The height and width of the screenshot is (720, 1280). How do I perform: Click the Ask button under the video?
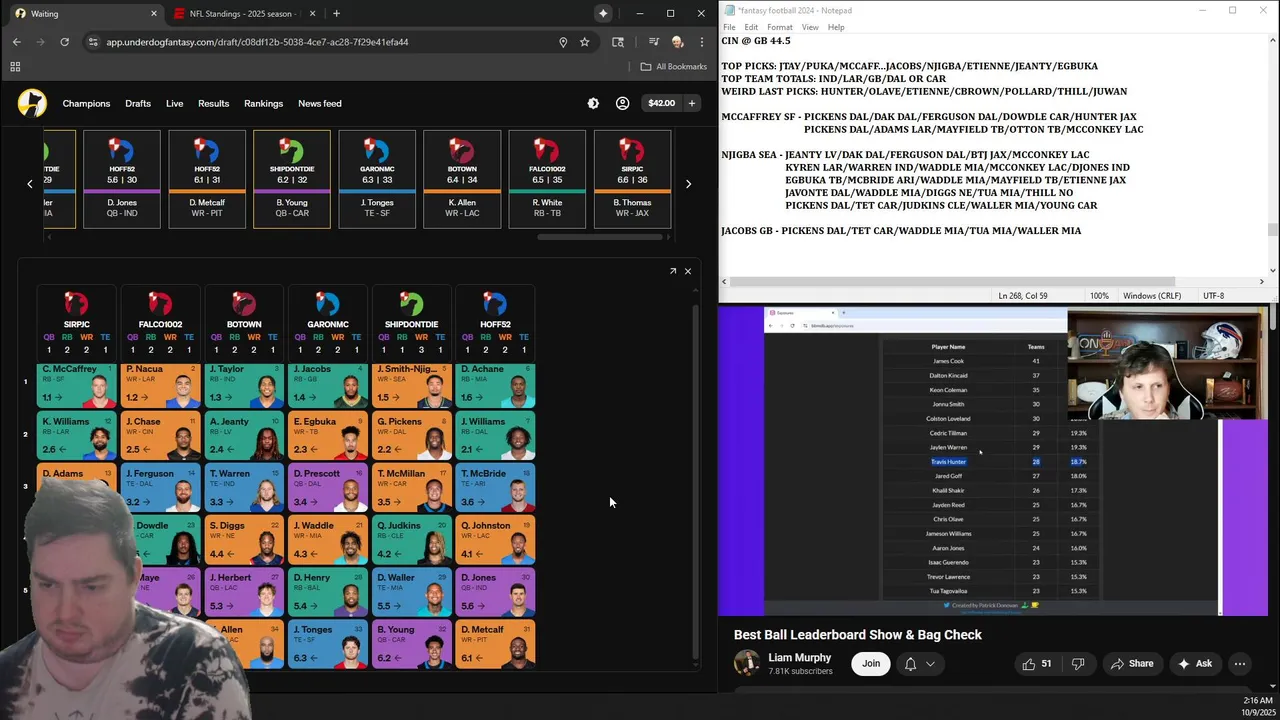(x=1195, y=664)
